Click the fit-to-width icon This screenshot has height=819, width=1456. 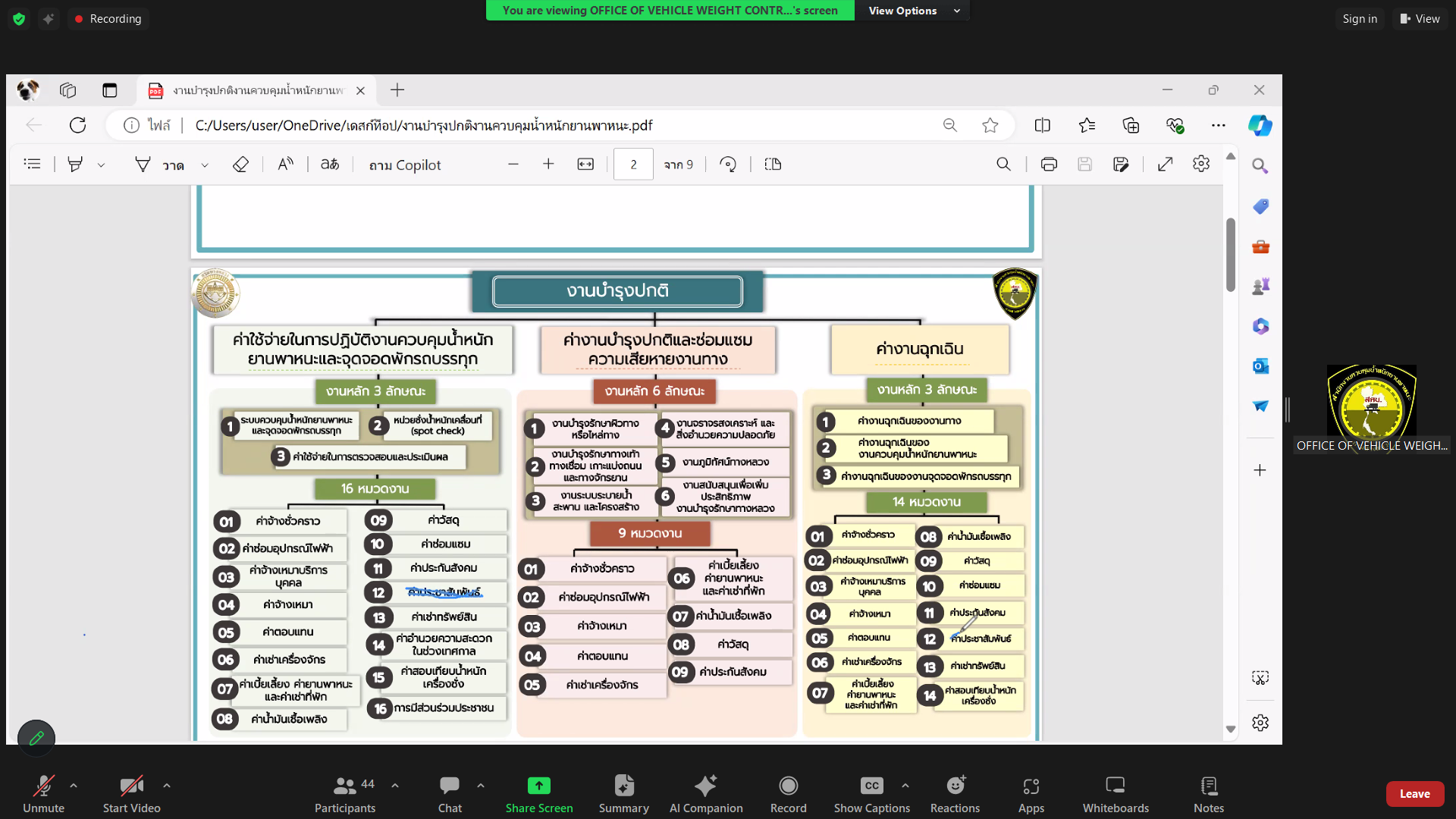click(585, 165)
